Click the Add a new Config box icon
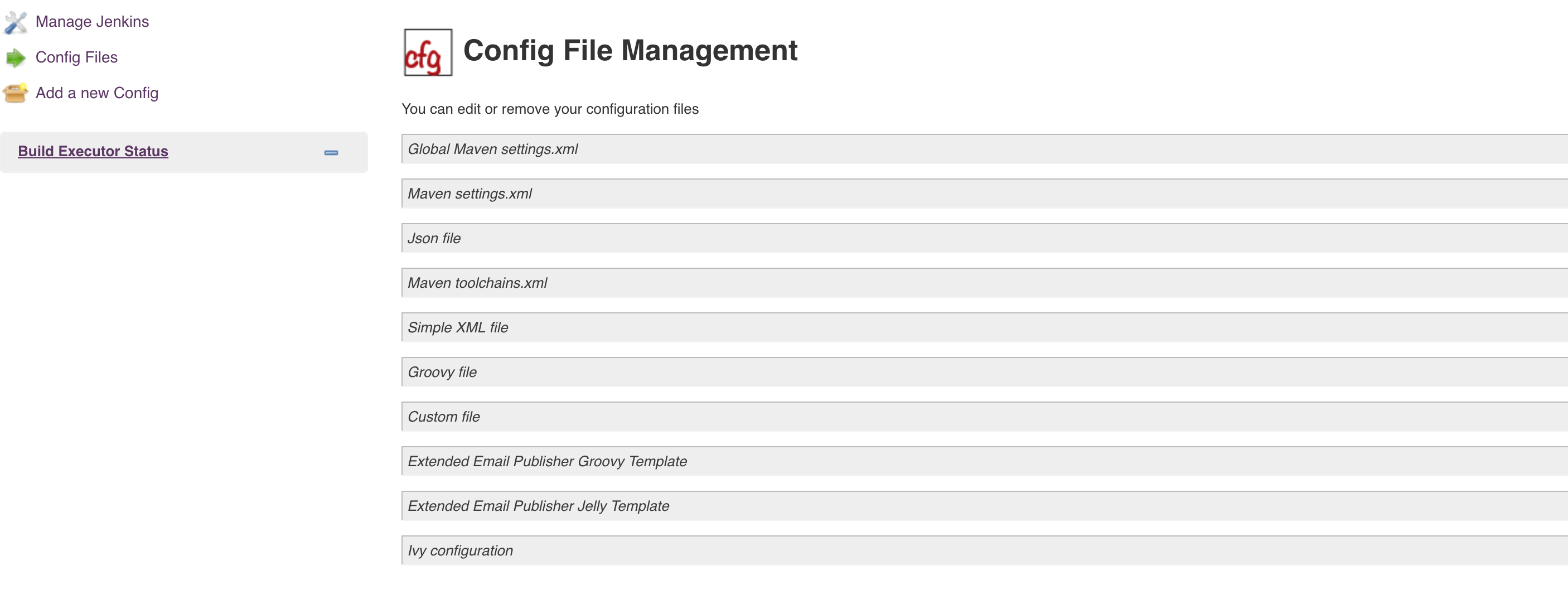Viewport: 1568px width, 609px height. pyautogui.click(x=16, y=93)
